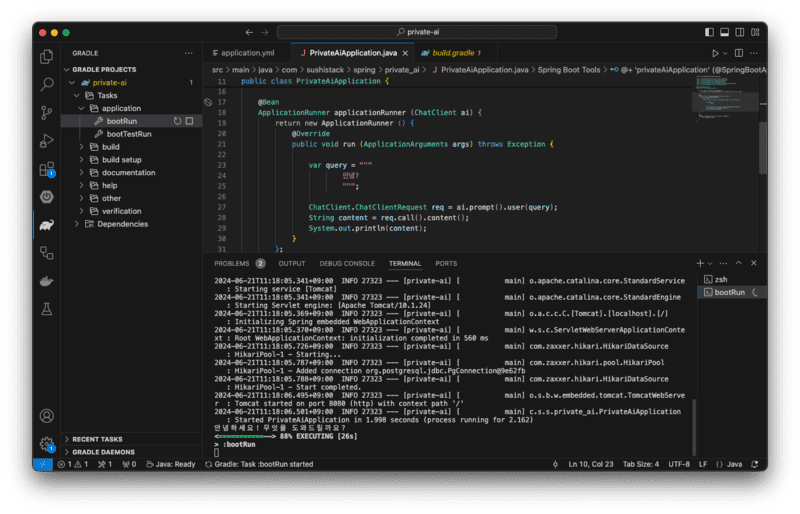Viewport: 800px width, 514px height.
Task: Open Source Control view in activity bar
Action: coord(46,112)
